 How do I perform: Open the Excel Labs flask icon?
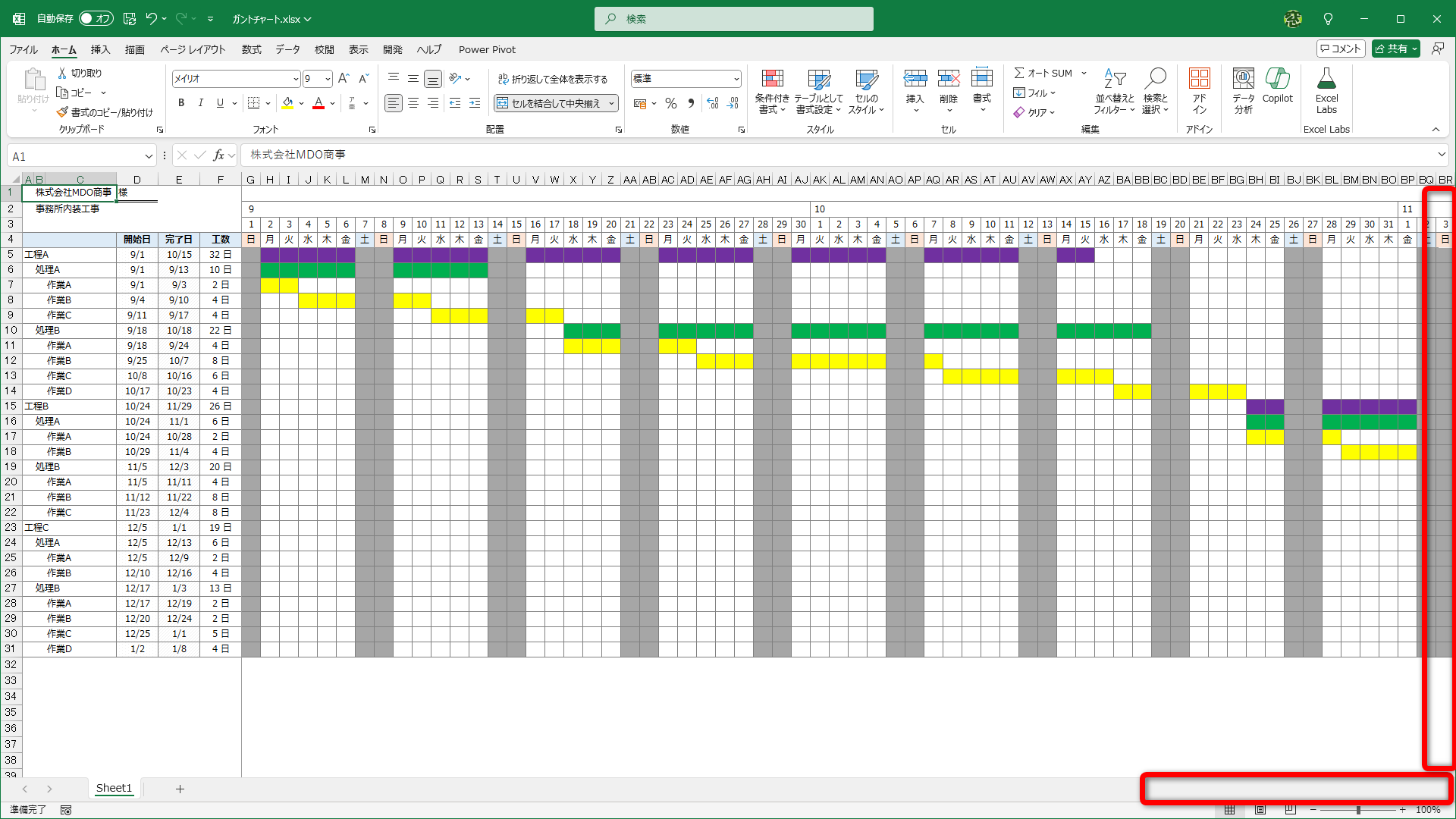pos(1326,79)
